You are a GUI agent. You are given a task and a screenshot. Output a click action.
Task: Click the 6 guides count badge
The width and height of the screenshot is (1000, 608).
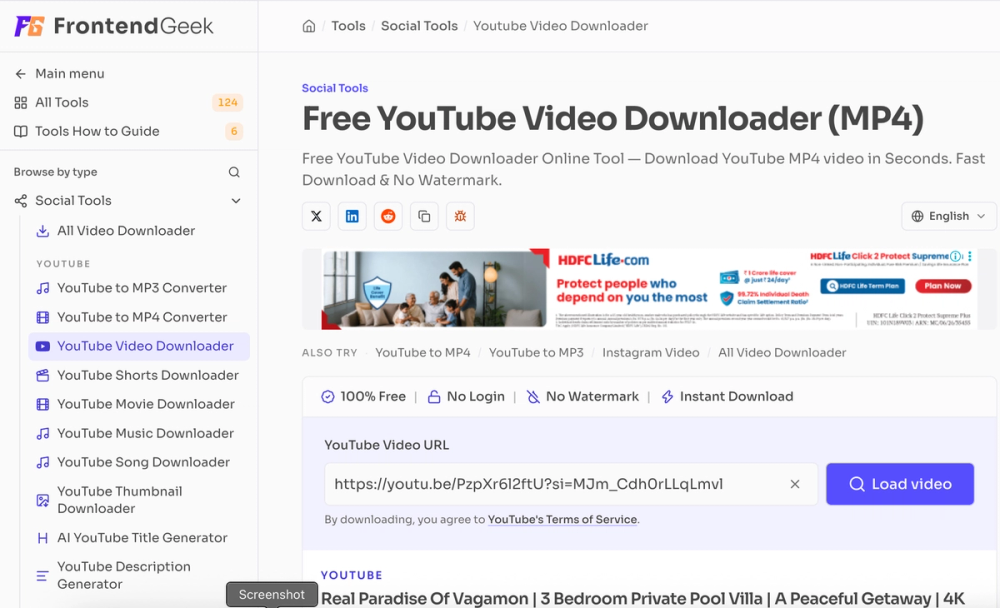pos(234,131)
